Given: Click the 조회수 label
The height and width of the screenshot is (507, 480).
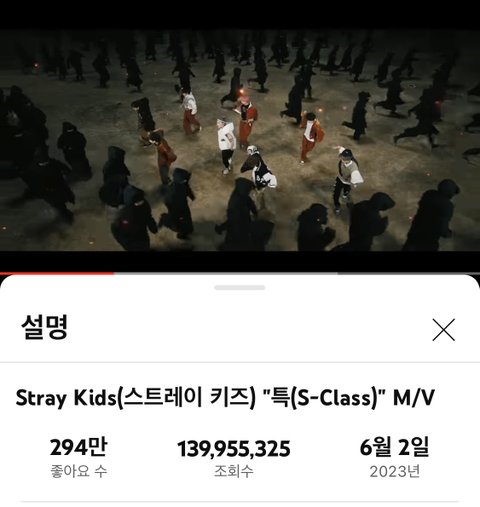Looking at the screenshot, I should pyautogui.click(x=234, y=471).
